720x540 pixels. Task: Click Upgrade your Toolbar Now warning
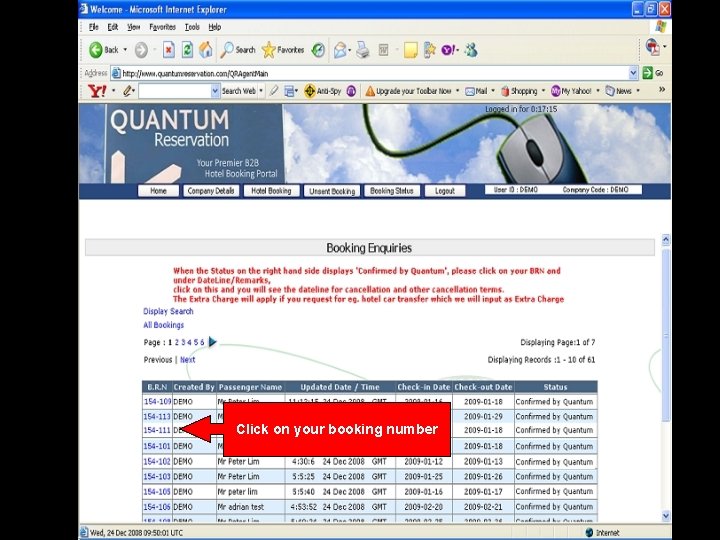click(x=408, y=91)
